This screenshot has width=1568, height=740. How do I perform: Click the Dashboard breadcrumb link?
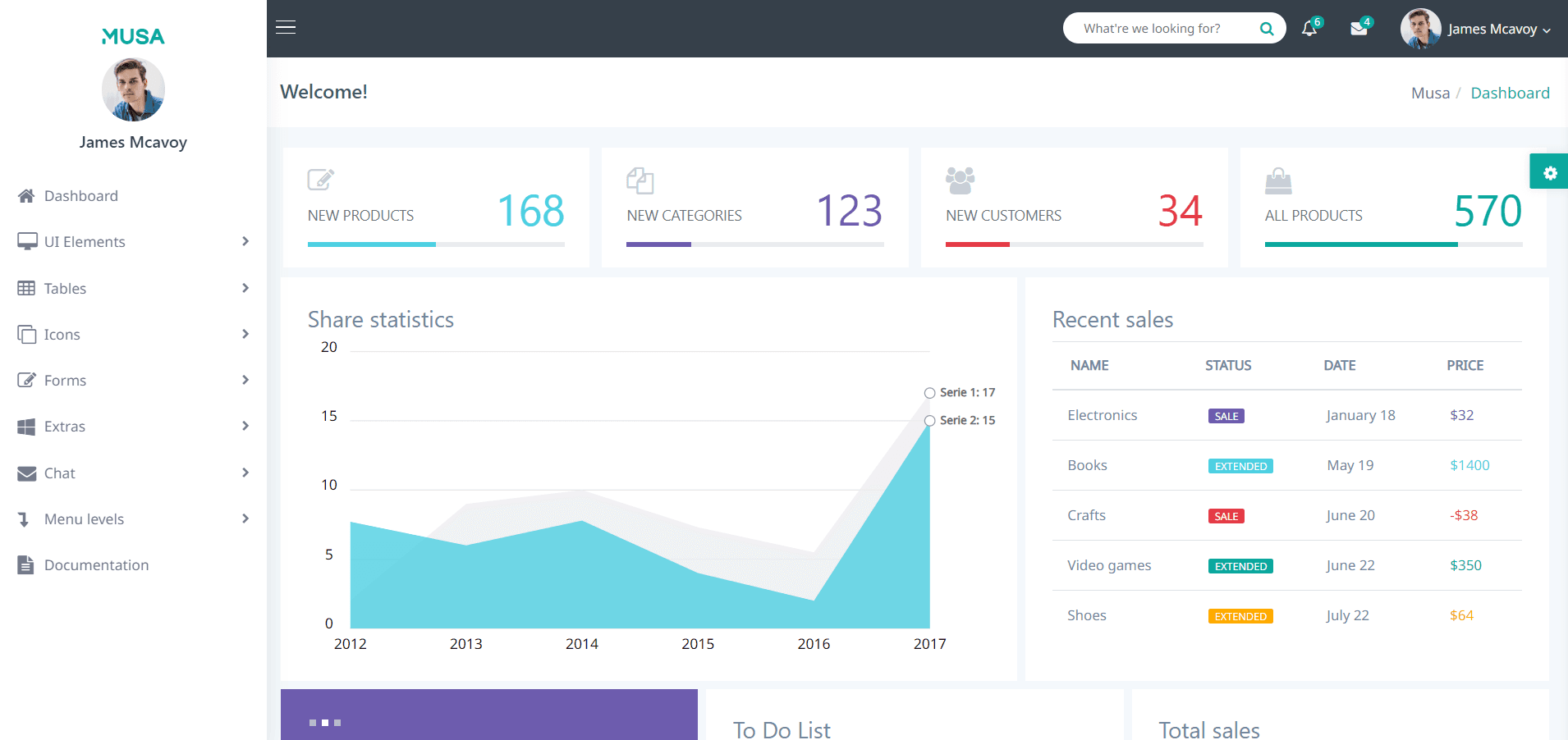click(x=1510, y=93)
